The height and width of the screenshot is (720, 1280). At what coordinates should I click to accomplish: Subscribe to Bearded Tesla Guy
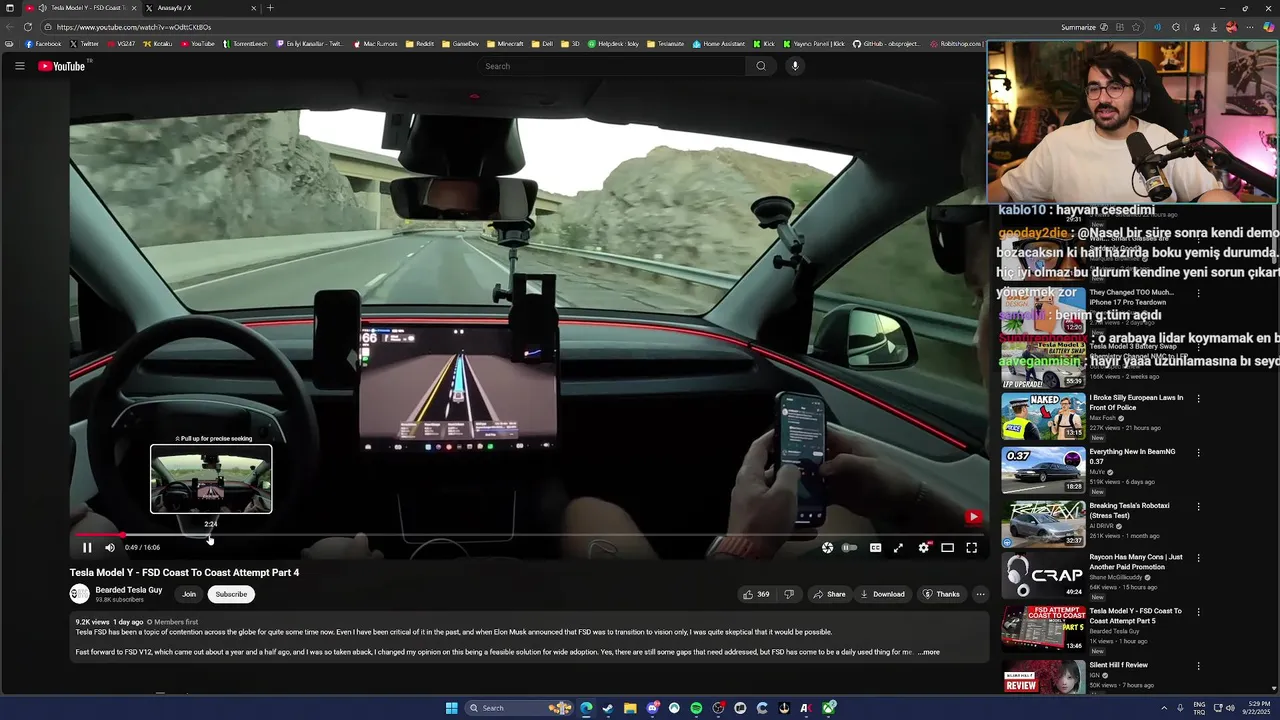click(x=231, y=594)
